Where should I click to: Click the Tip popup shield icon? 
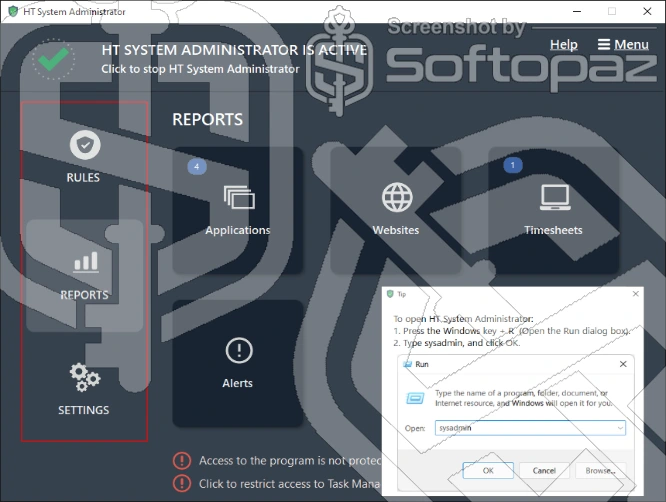(x=390, y=294)
